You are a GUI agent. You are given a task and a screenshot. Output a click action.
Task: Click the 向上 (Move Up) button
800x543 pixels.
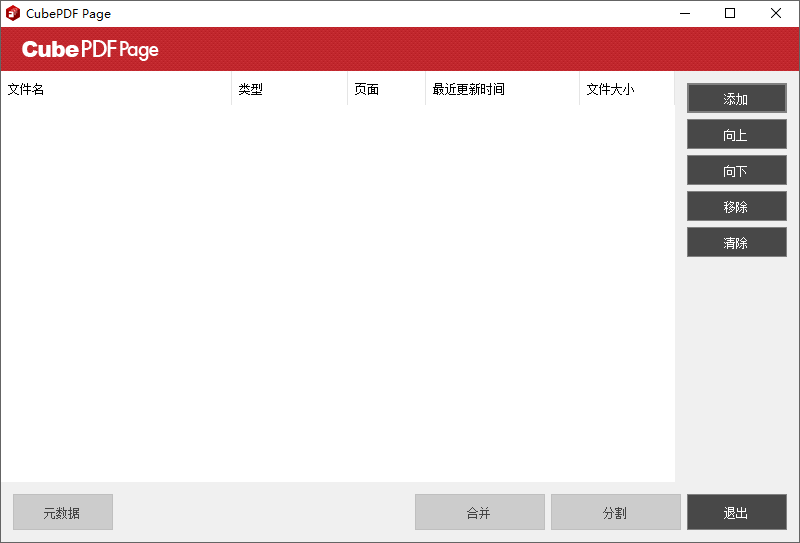coord(736,134)
